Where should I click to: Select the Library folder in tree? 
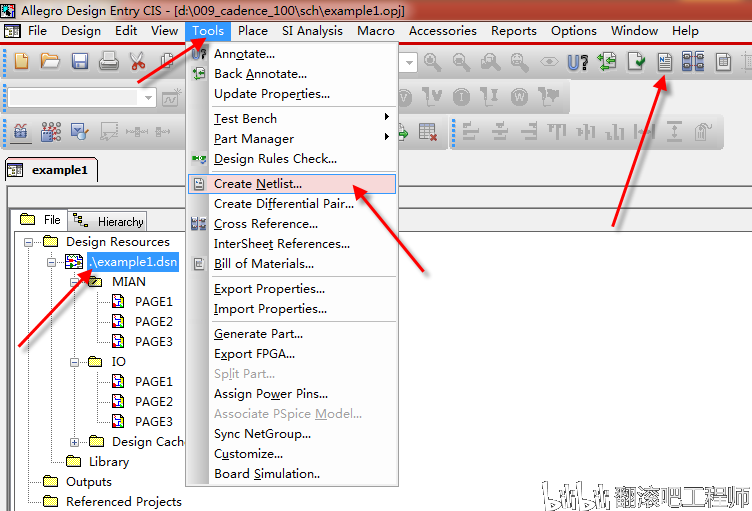coord(109,462)
